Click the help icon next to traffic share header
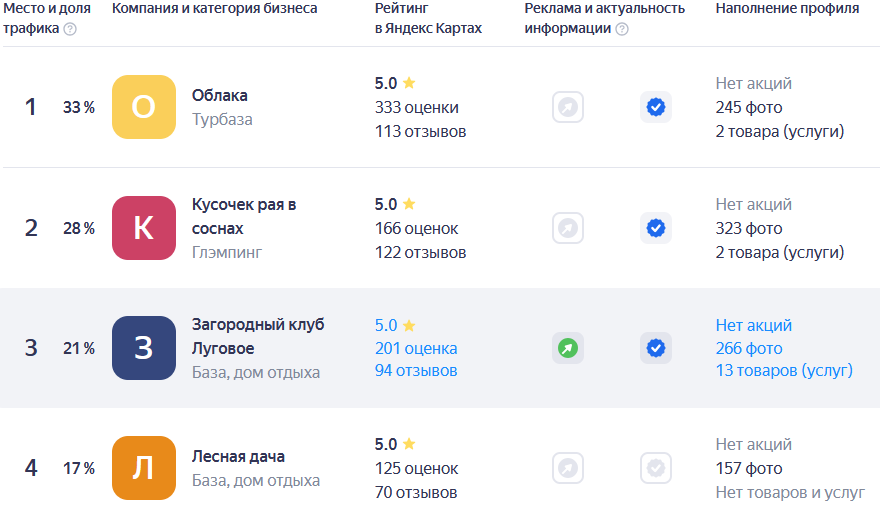This screenshot has height=520, width=880. (70, 29)
